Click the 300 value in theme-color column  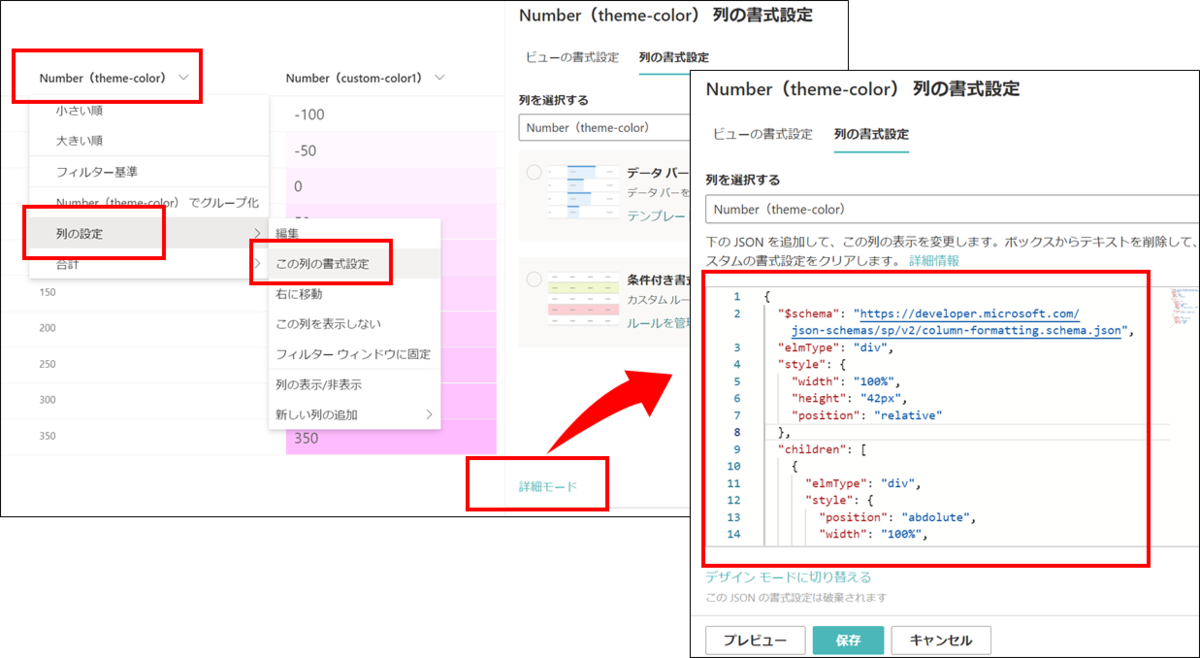coord(48,400)
